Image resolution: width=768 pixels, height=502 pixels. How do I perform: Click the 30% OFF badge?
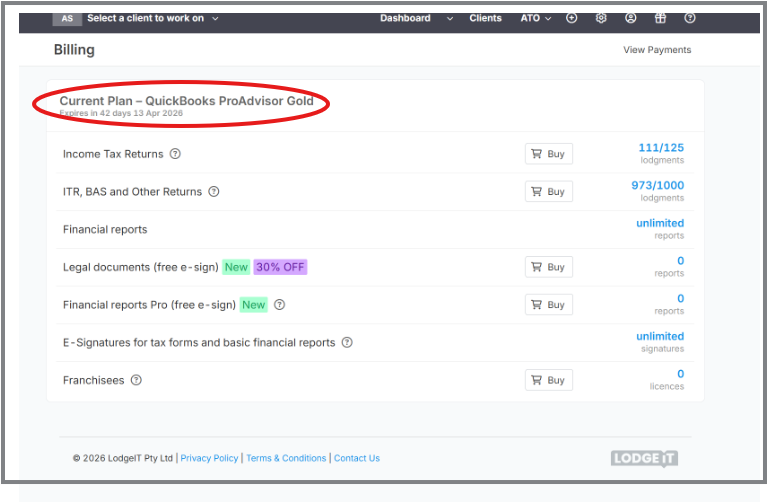click(280, 267)
